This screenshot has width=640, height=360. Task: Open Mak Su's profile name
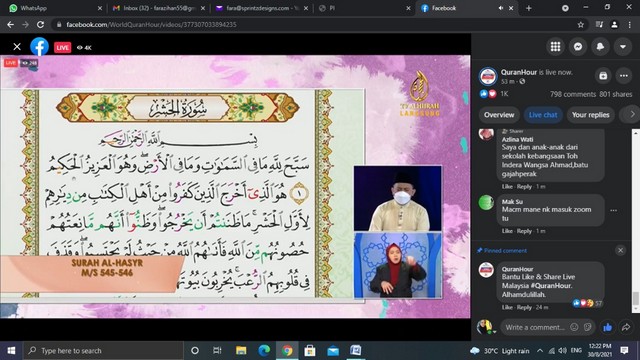coord(512,202)
